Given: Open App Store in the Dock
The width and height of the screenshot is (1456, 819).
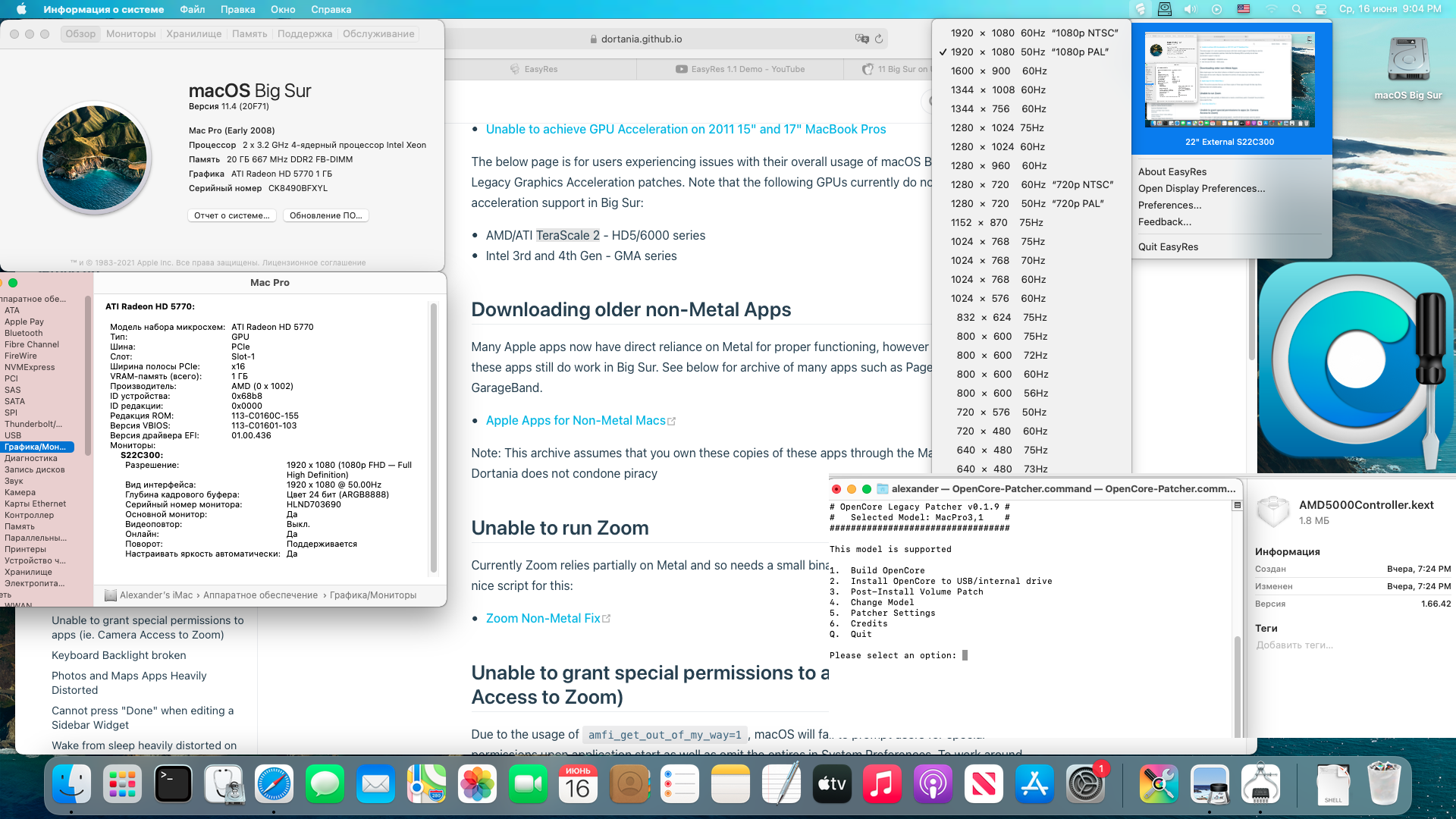Looking at the screenshot, I should tap(1036, 785).
